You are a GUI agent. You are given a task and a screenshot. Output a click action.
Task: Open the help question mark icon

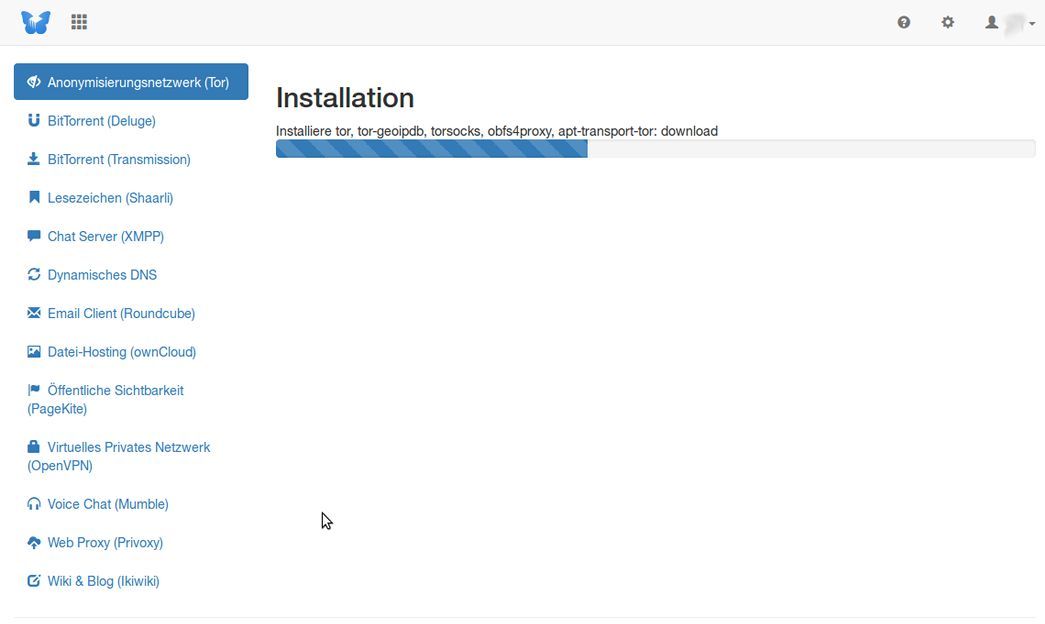pyautogui.click(x=904, y=22)
